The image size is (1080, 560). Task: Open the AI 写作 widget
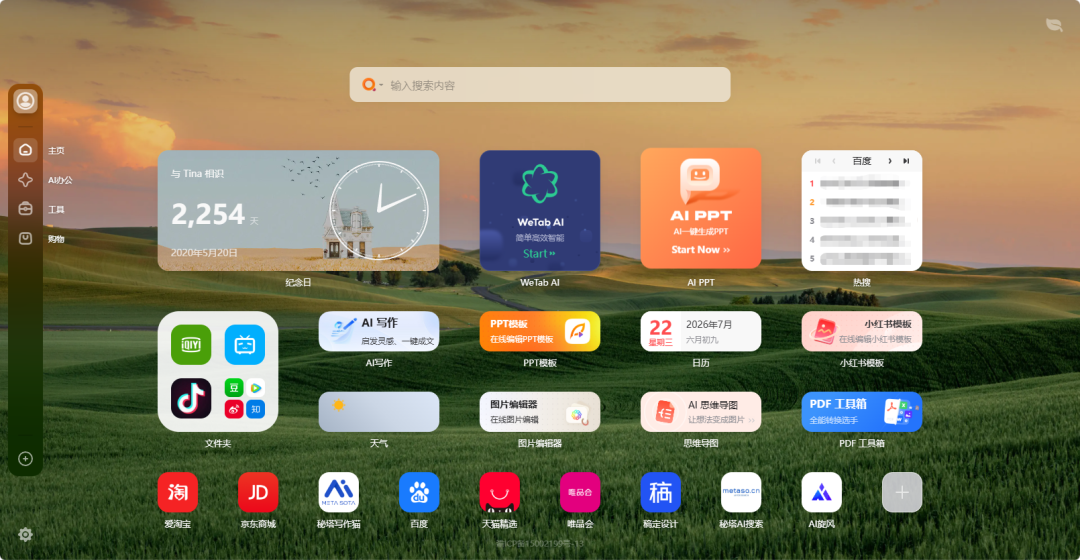click(x=379, y=331)
